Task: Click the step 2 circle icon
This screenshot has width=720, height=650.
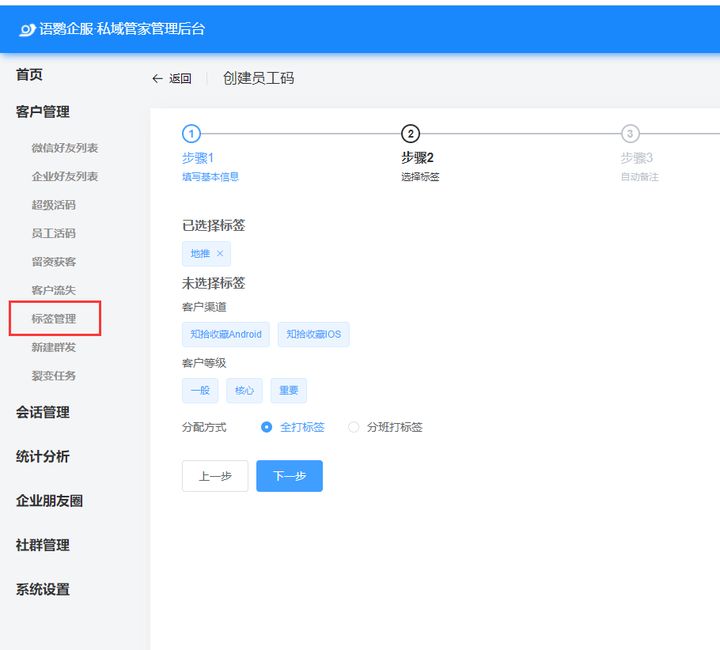Action: pos(410,134)
